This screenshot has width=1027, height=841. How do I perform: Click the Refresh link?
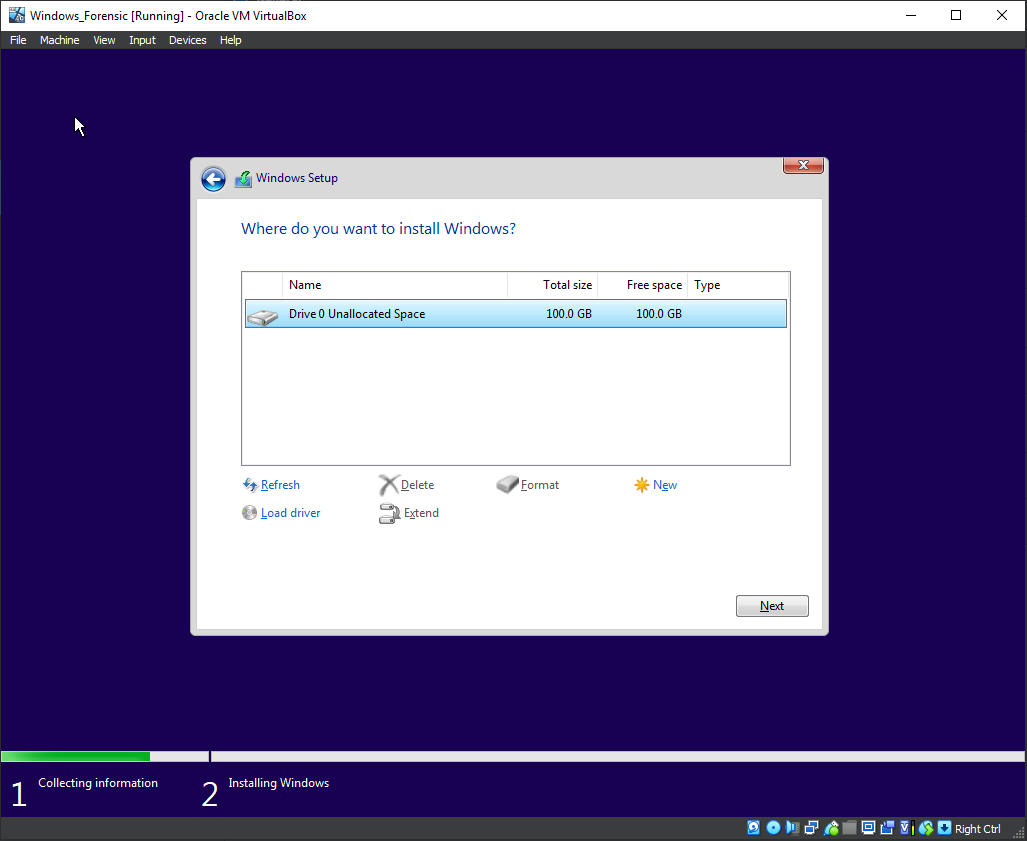click(x=279, y=485)
